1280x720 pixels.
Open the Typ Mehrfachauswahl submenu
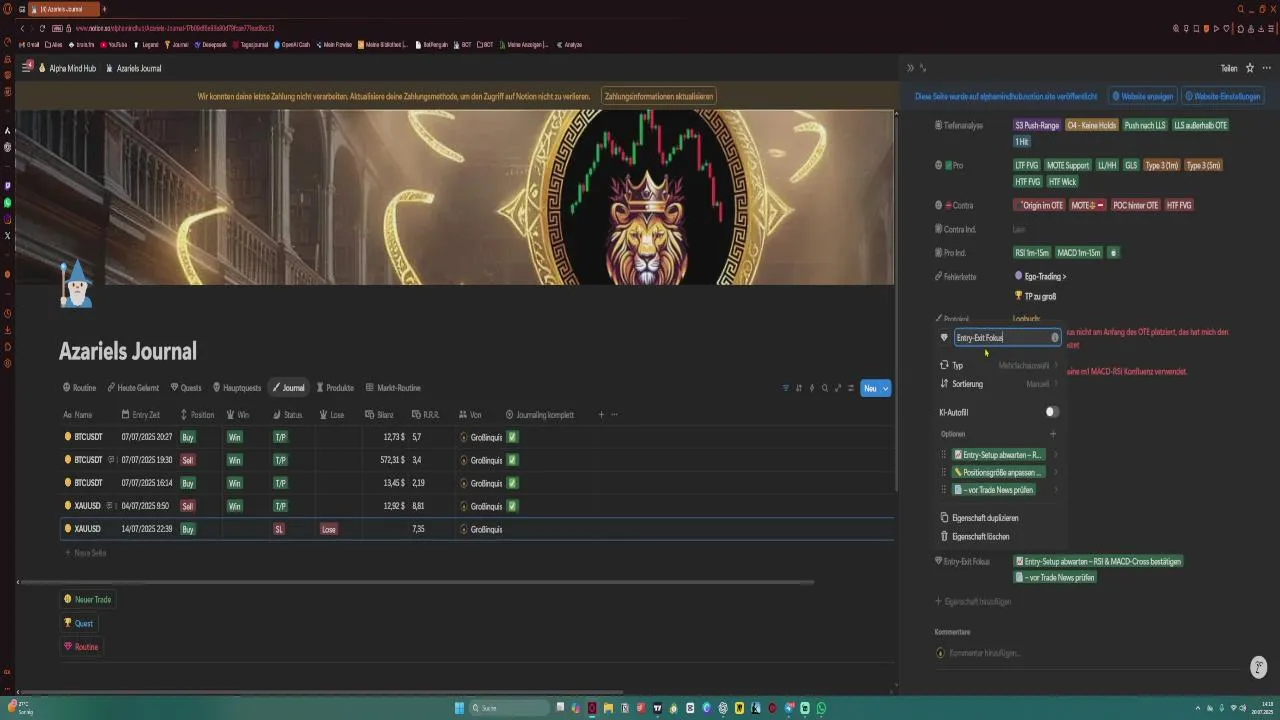coord(999,366)
